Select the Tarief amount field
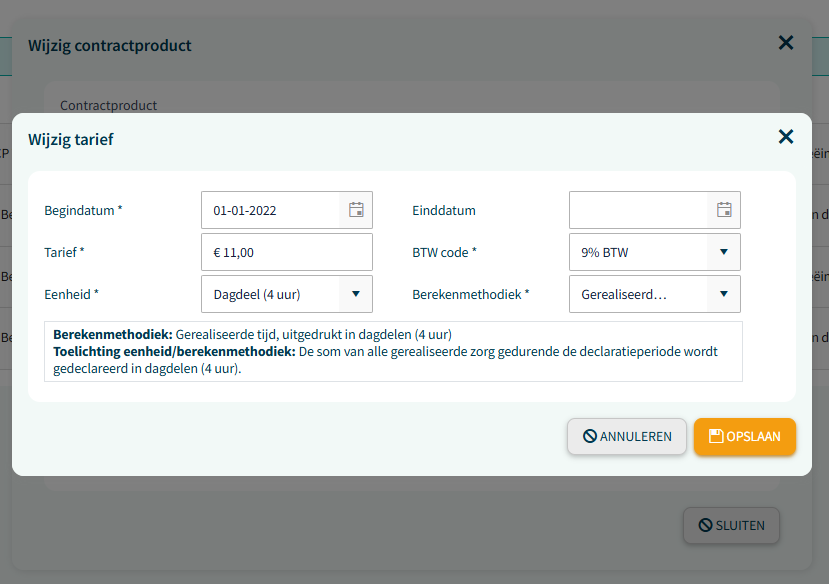829x584 pixels. 286,252
